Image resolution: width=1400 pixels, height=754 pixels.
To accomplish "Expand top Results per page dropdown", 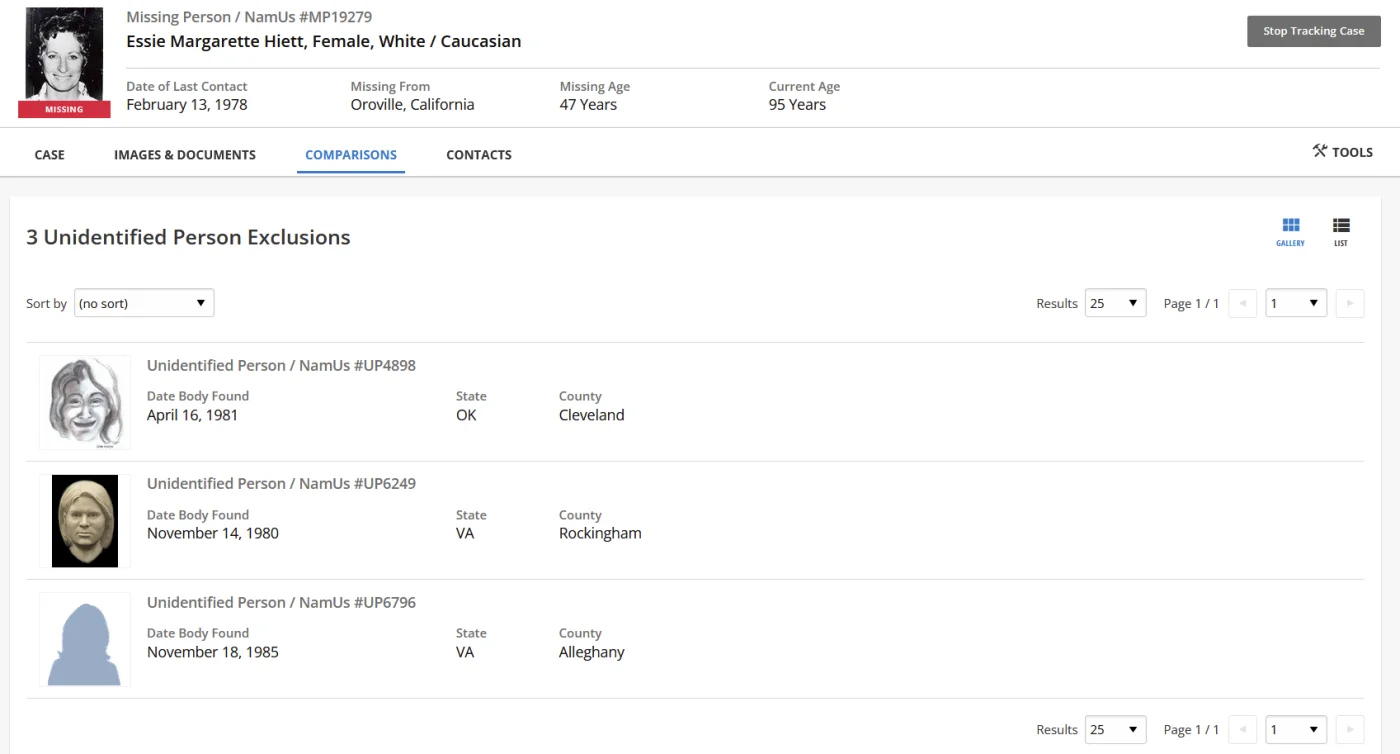I will (1115, 303).
